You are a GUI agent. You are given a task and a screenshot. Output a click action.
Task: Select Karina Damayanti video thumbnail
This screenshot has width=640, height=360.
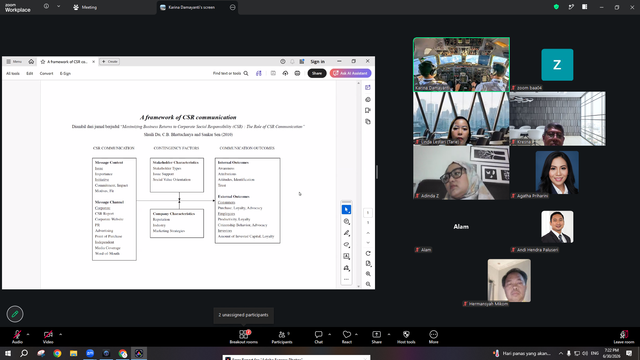pos(461,64)
